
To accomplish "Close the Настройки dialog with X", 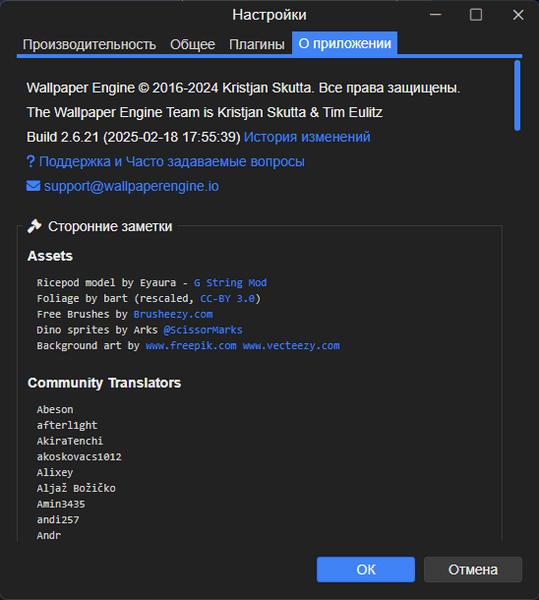I will pos(518,15).
